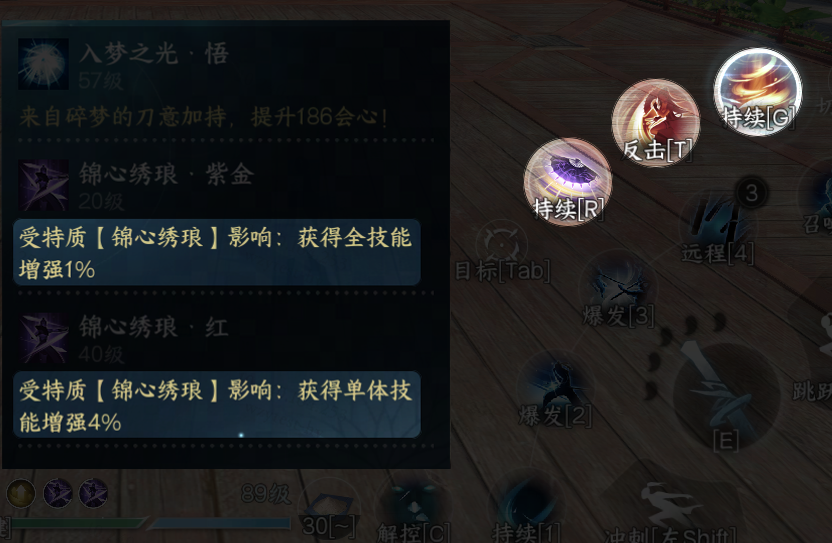Use the 持续[R] purple fan skill
Screen dimensions: 832x543
[x=568, y=182]
